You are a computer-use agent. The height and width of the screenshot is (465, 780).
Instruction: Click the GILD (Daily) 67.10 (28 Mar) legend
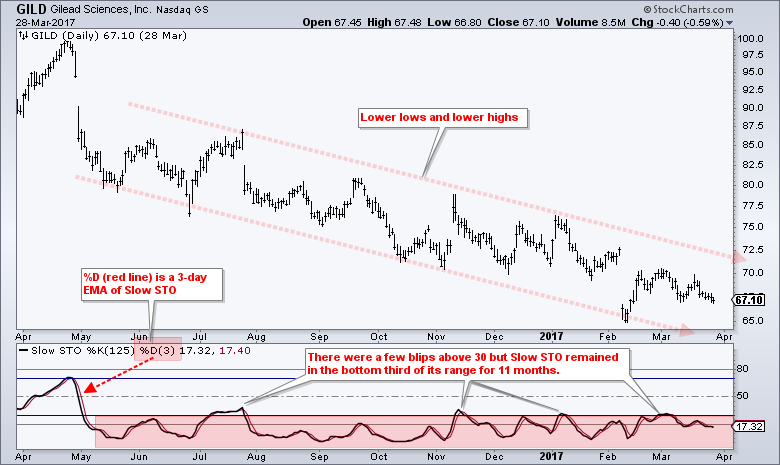[109, 36]
